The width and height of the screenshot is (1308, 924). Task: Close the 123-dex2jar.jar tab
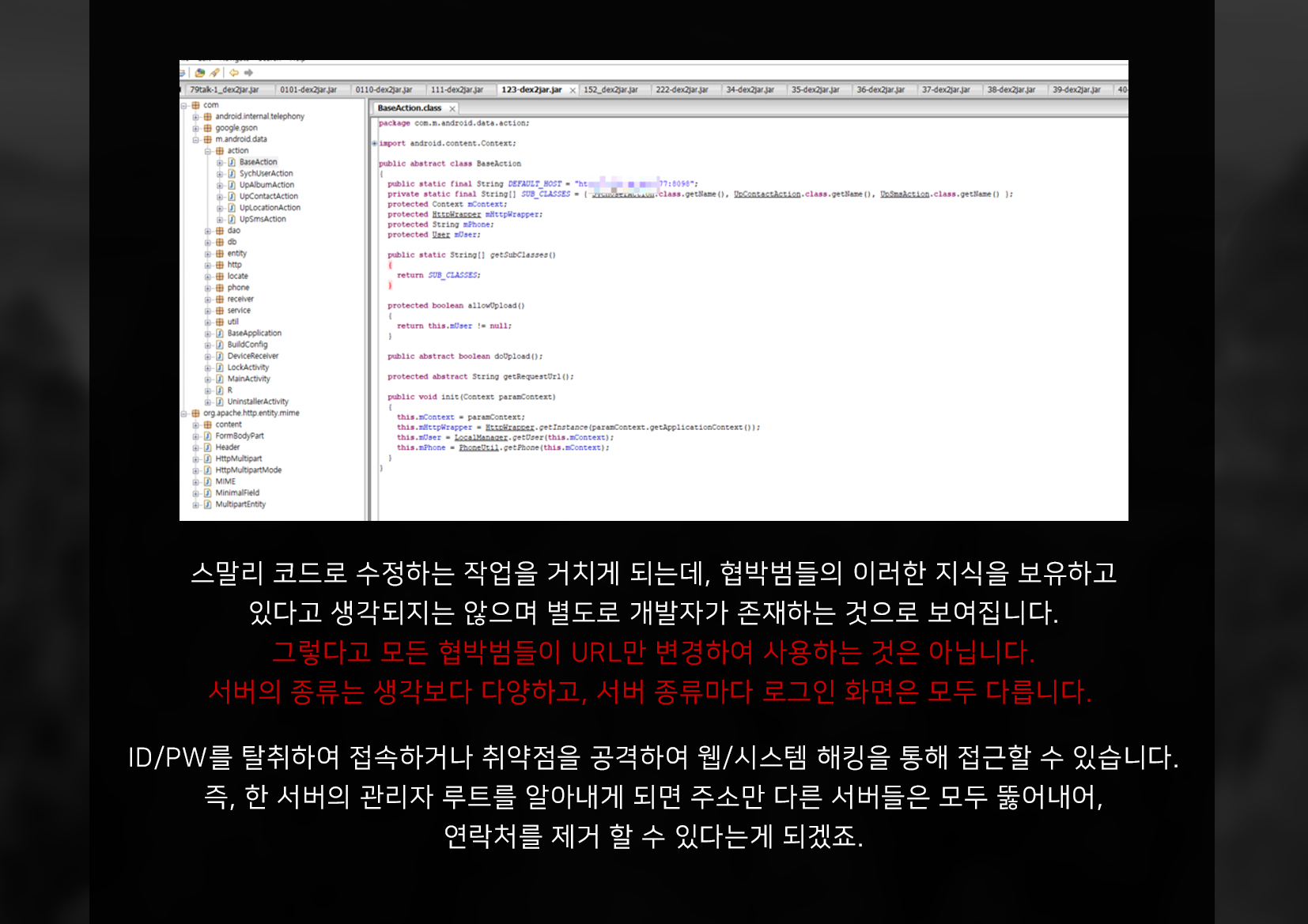pyautogui.click(x=573, y=90)
